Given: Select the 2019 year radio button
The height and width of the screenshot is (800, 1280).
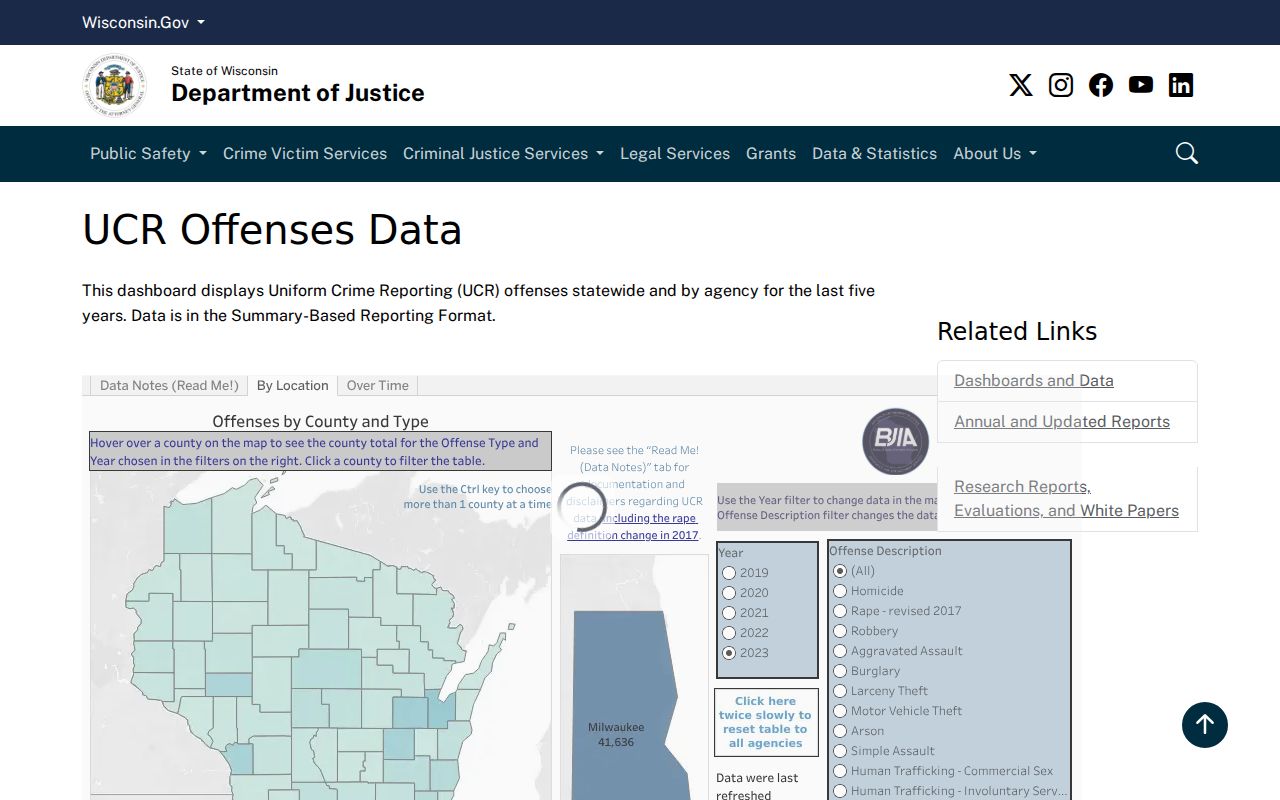Looking at the screenshot, I should pyautogui.click(x=729, y=573).
